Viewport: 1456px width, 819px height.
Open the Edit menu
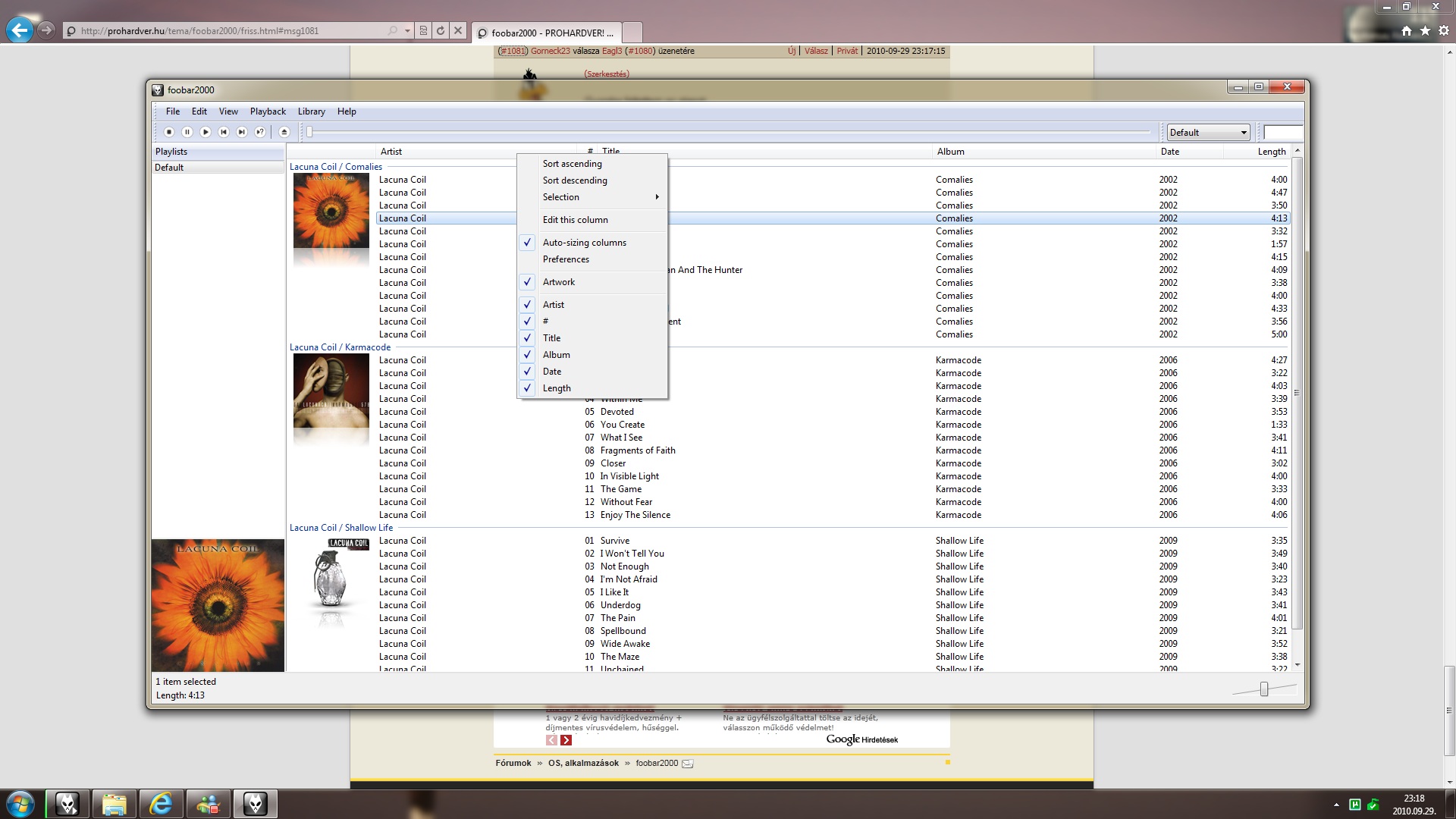point(199,111)
